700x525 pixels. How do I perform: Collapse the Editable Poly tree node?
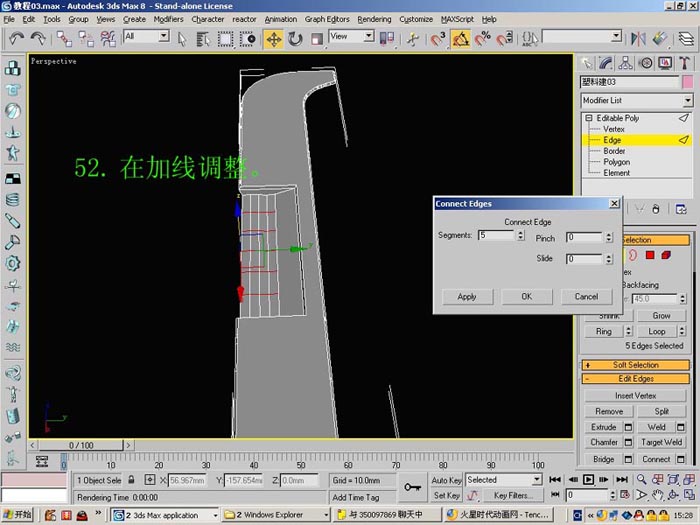click(x=589, y=118)
